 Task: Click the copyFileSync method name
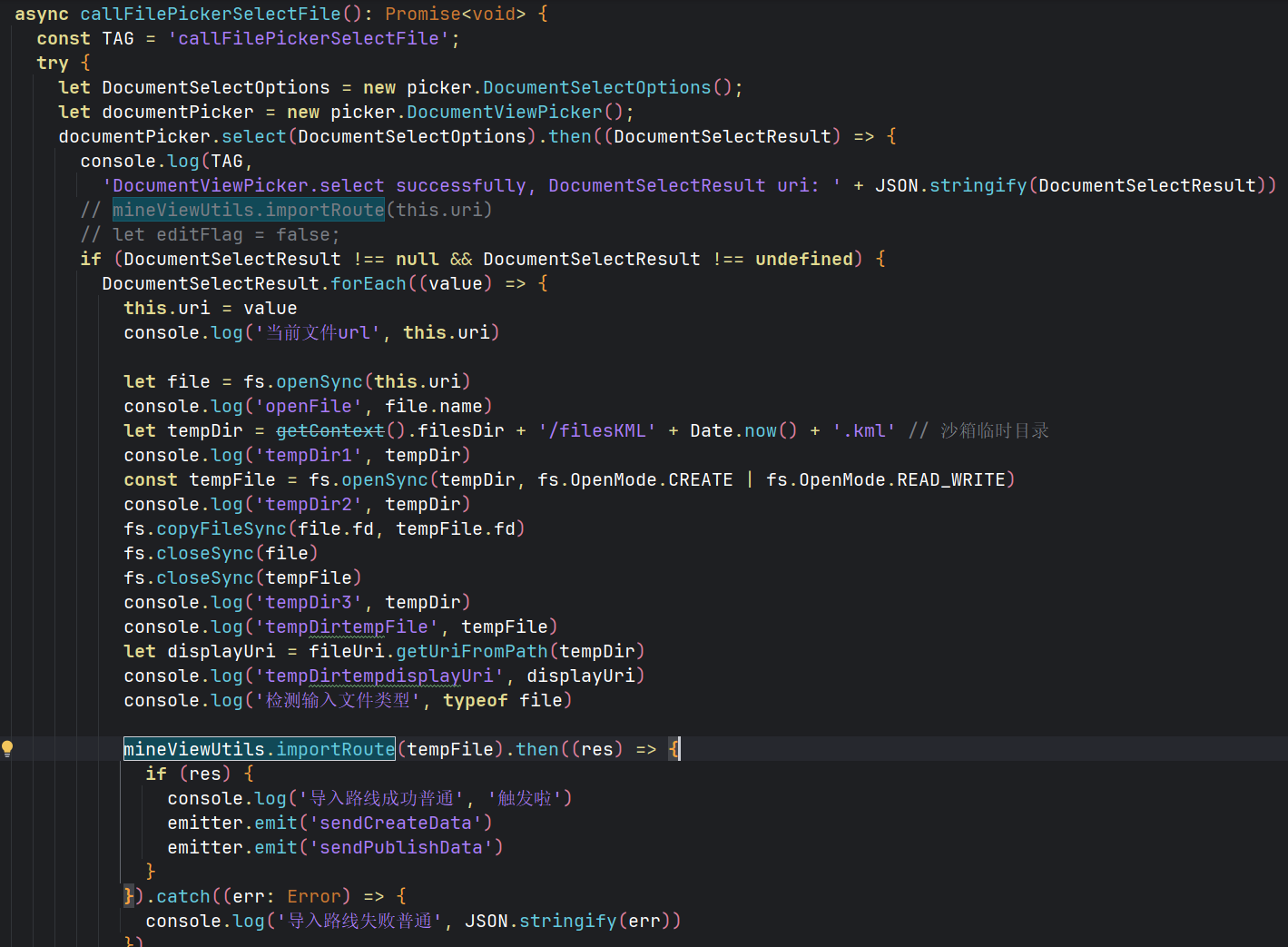[x=221, y=528]
